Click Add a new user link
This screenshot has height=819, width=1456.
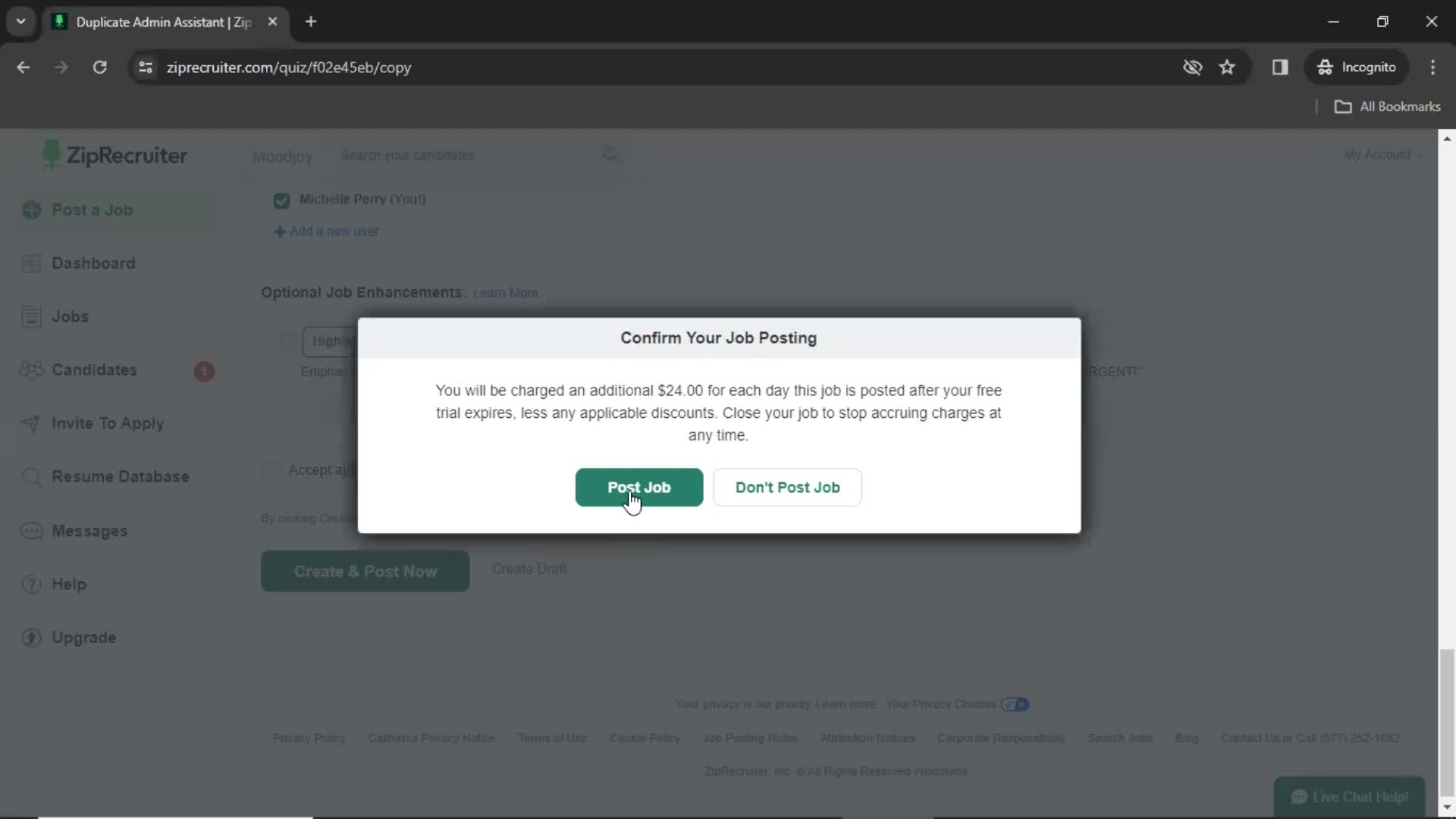(327, 231)
